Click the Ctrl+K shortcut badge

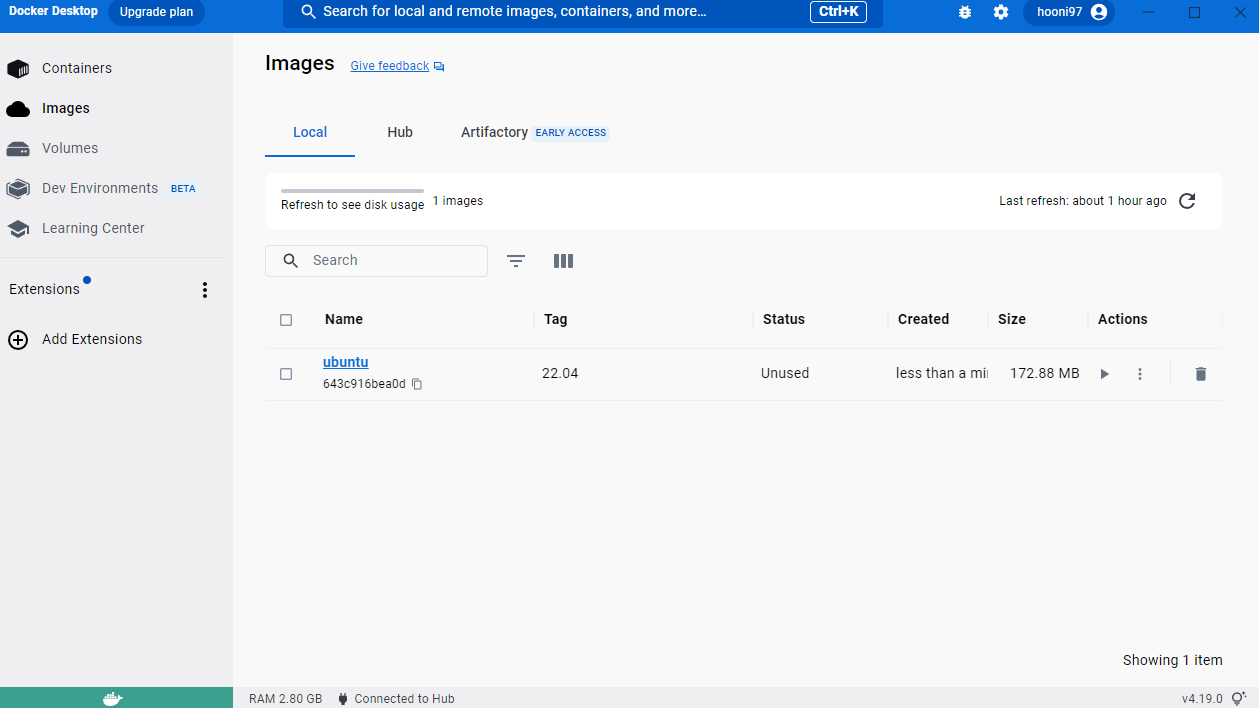[x=838, y=12]
